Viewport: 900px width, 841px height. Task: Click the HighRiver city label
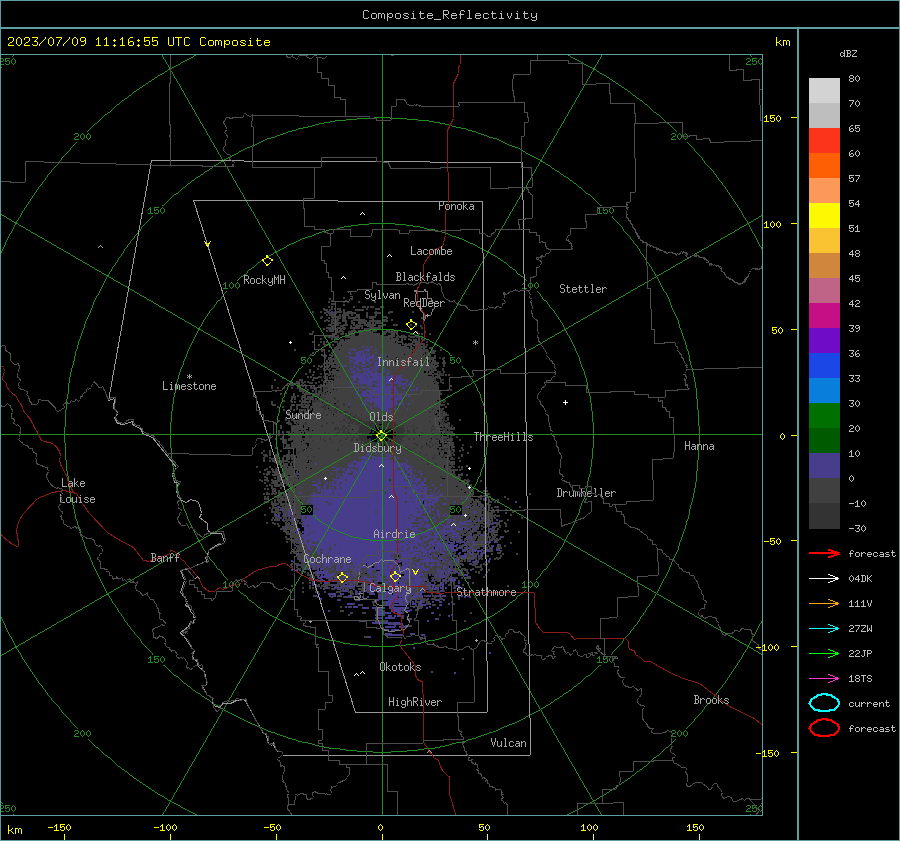click(x=415, y=702)
